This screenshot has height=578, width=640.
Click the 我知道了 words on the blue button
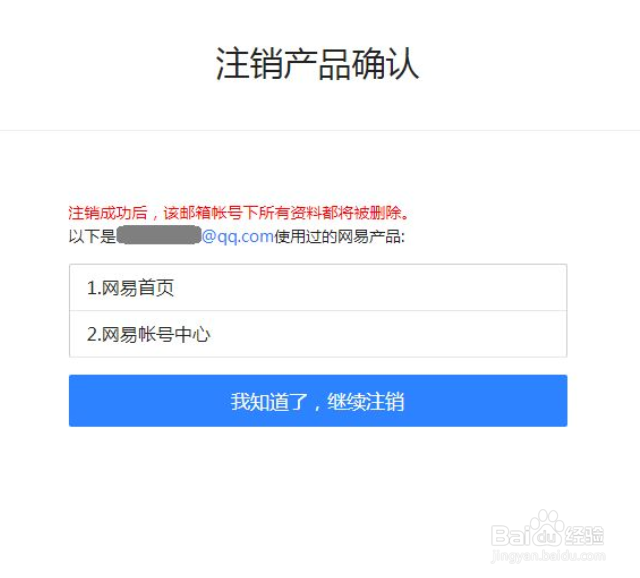269,402
